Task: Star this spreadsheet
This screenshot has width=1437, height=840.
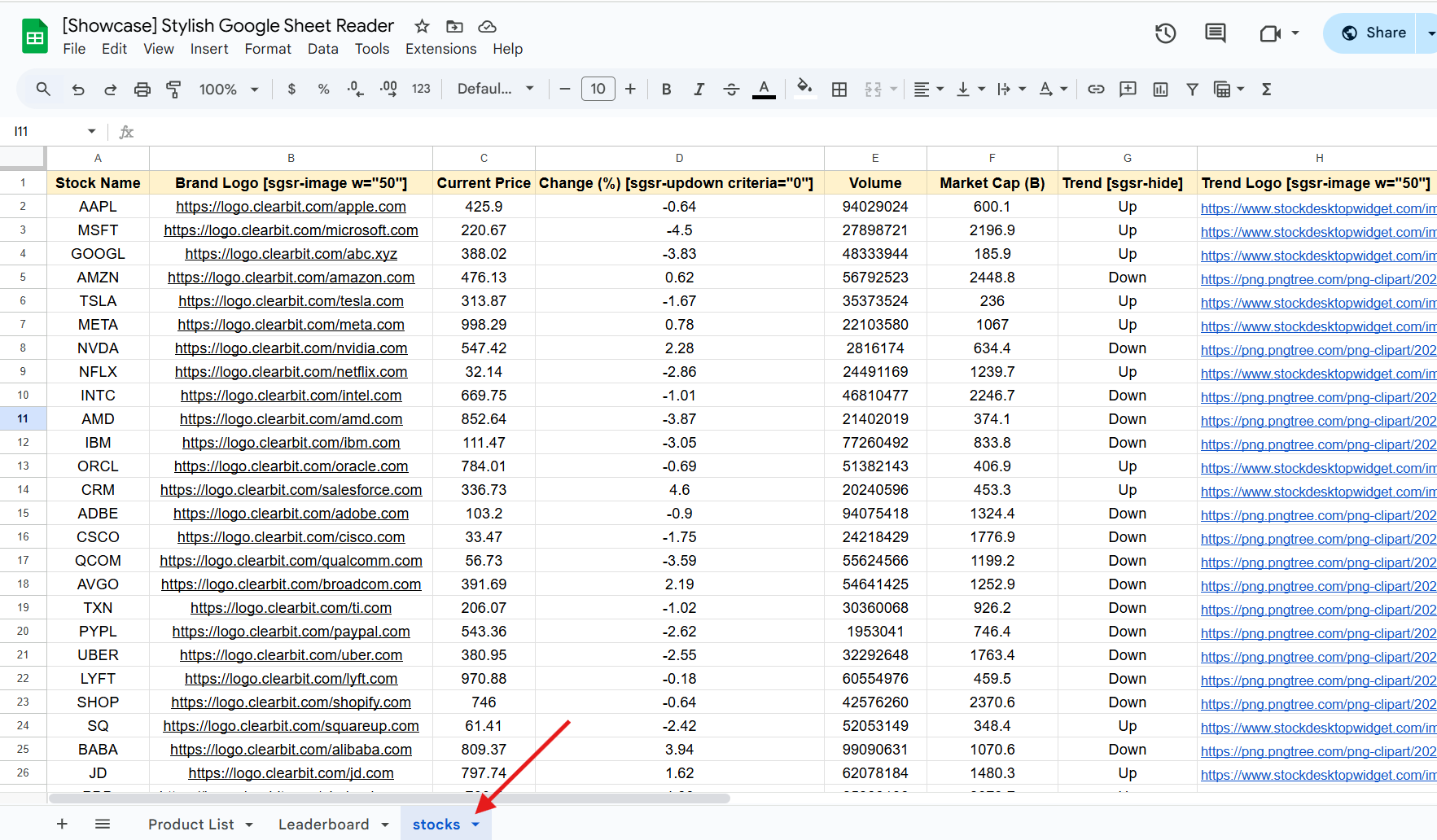Action: [422, 26]
